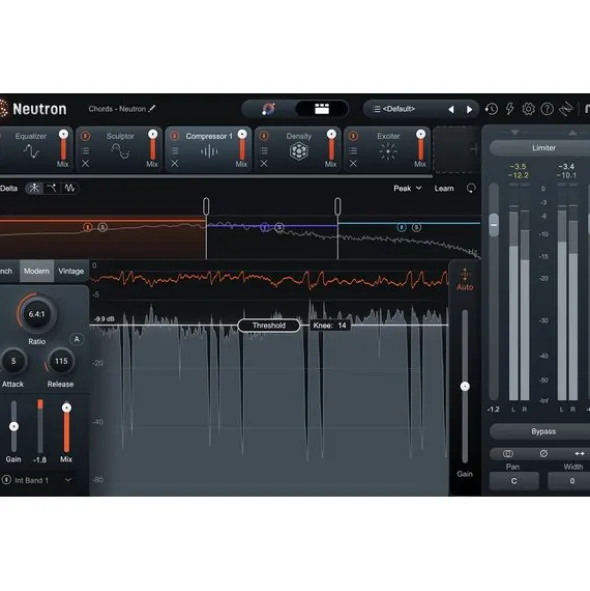The height and width of the screenshot is (591, 590).
Task: Click the Equalizer Mix slider
Action: (63, 146)
